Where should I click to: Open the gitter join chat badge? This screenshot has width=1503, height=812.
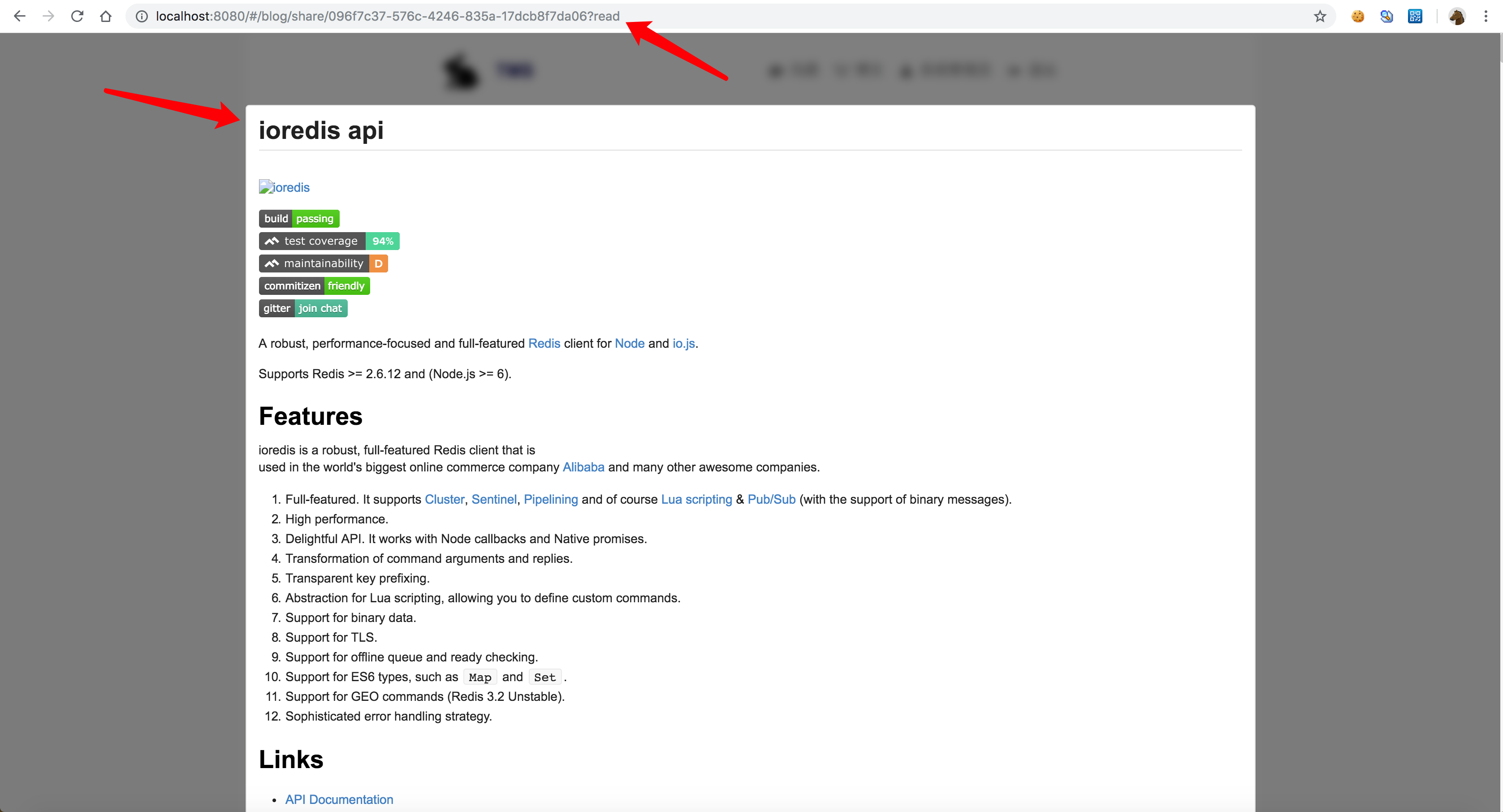303,309
